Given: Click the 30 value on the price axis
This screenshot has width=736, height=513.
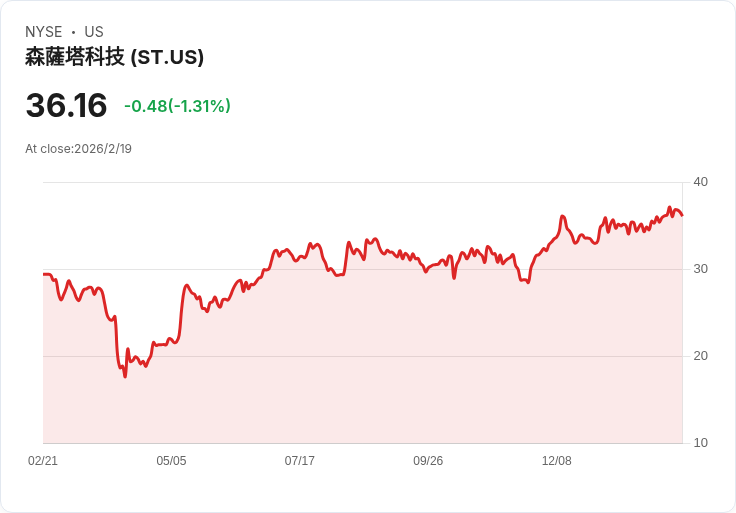Looking at the screenshot, I should click(x=700, y=269).
